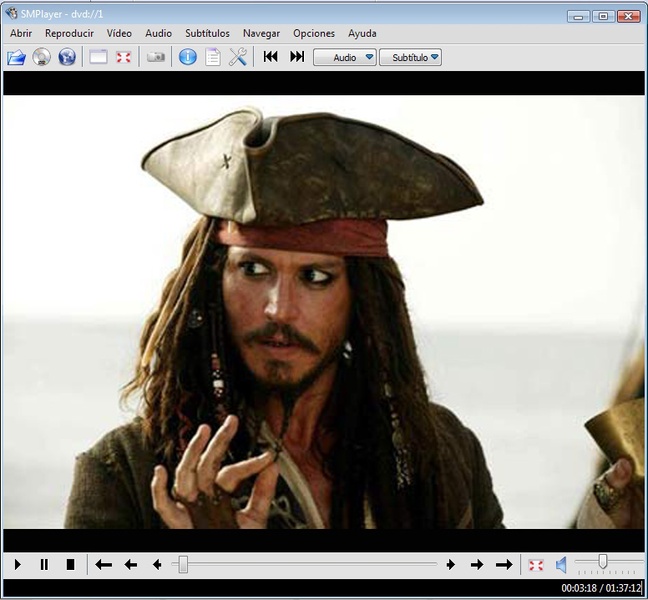Forward with the shortest right arrow
The height and width of the screenshot is (600, 648).
pos(451,564)
